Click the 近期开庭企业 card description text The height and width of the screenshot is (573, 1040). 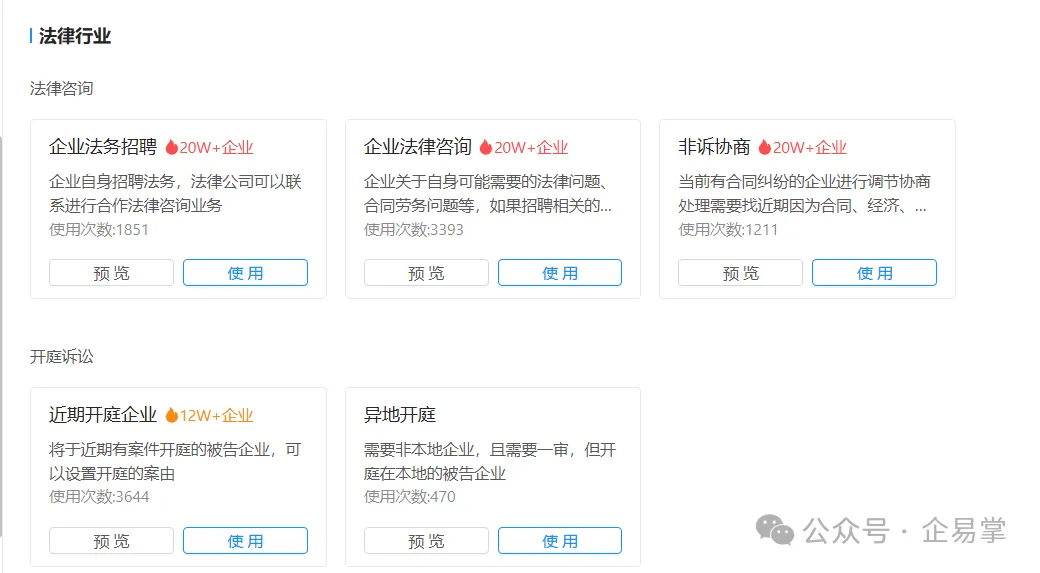pos(175,462)
